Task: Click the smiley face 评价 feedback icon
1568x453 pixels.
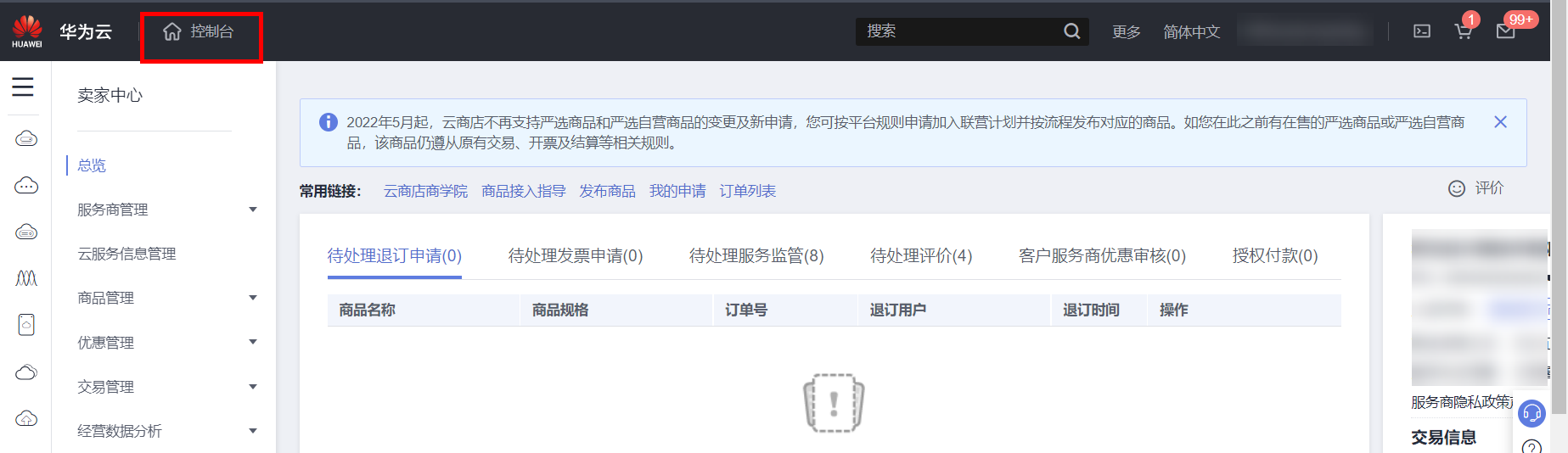Action: click(x=1457, y=188)
